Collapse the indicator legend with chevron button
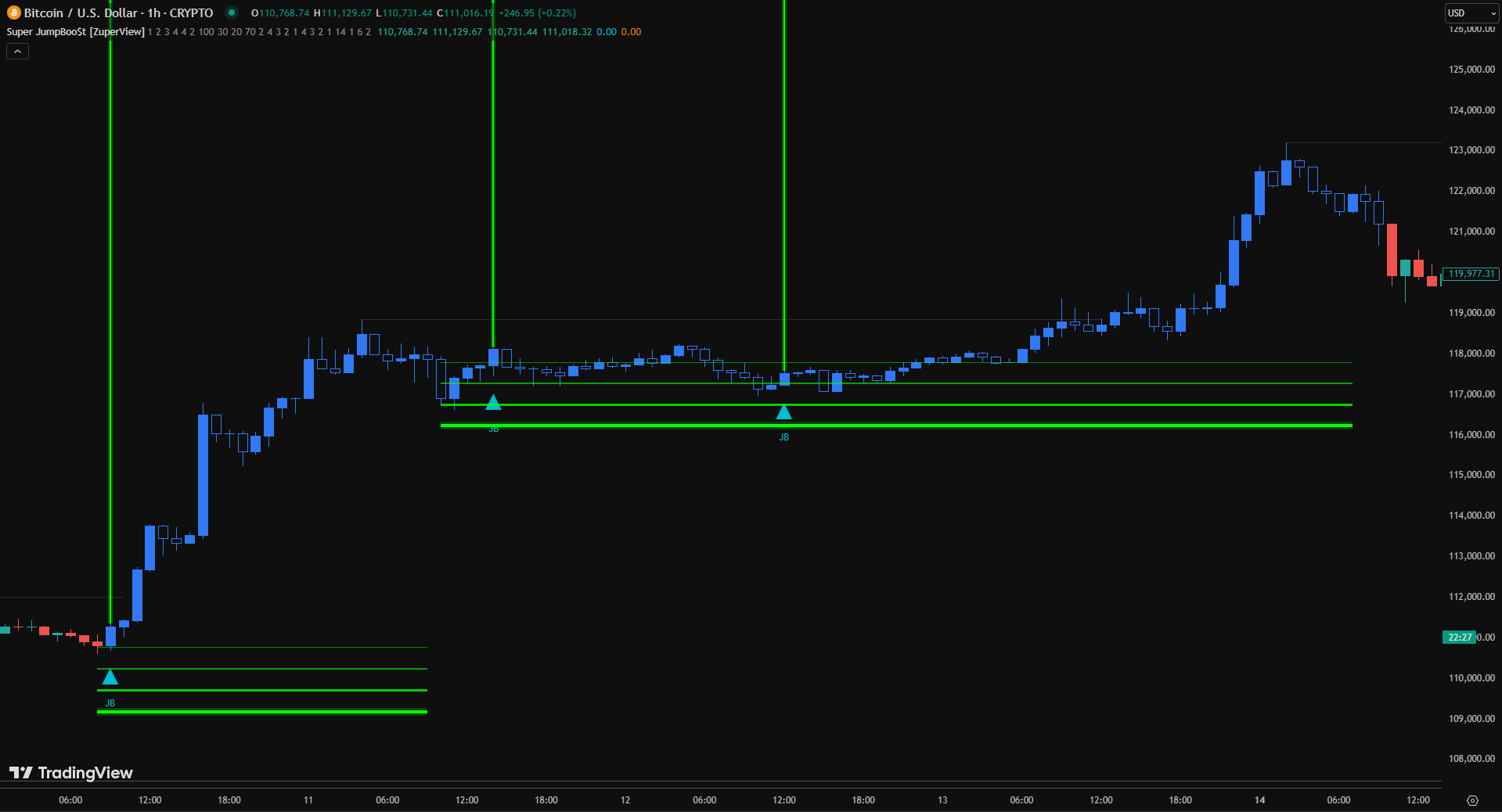Viewport: 1502px width, 812px height. (x=17, y=51)
